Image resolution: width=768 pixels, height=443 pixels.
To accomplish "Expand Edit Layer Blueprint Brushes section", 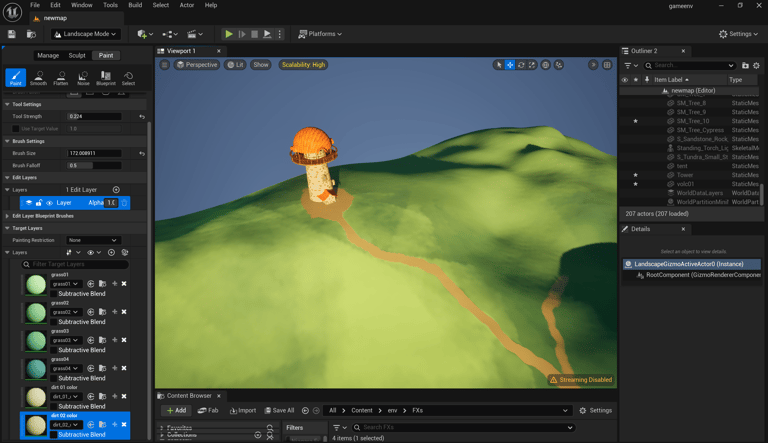I will pos(7,216).
